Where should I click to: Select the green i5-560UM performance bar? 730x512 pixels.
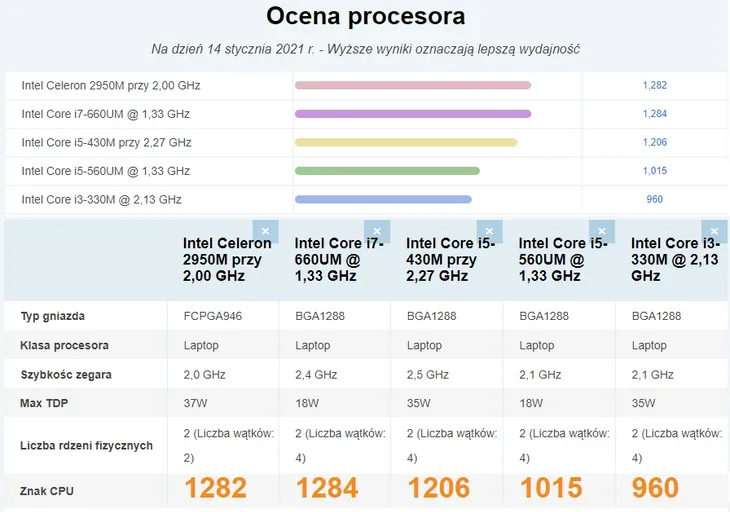point(387,171)
